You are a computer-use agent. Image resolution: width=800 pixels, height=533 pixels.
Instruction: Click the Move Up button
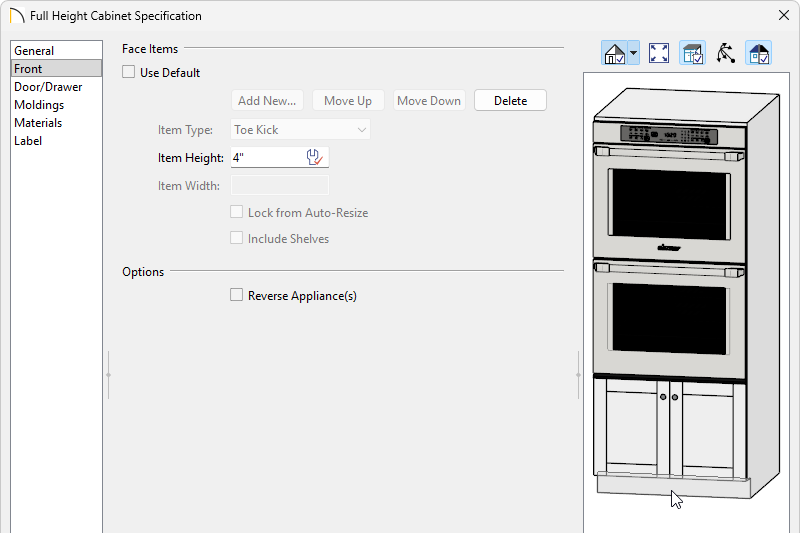pos(348,100)
